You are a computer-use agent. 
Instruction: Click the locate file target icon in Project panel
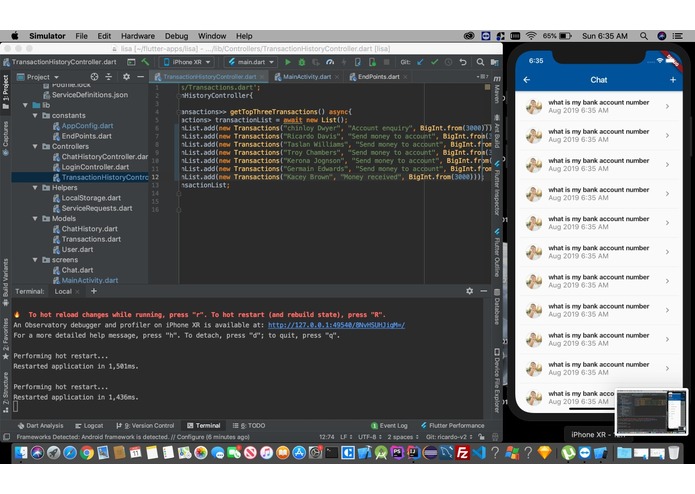[x=94, y=77]
